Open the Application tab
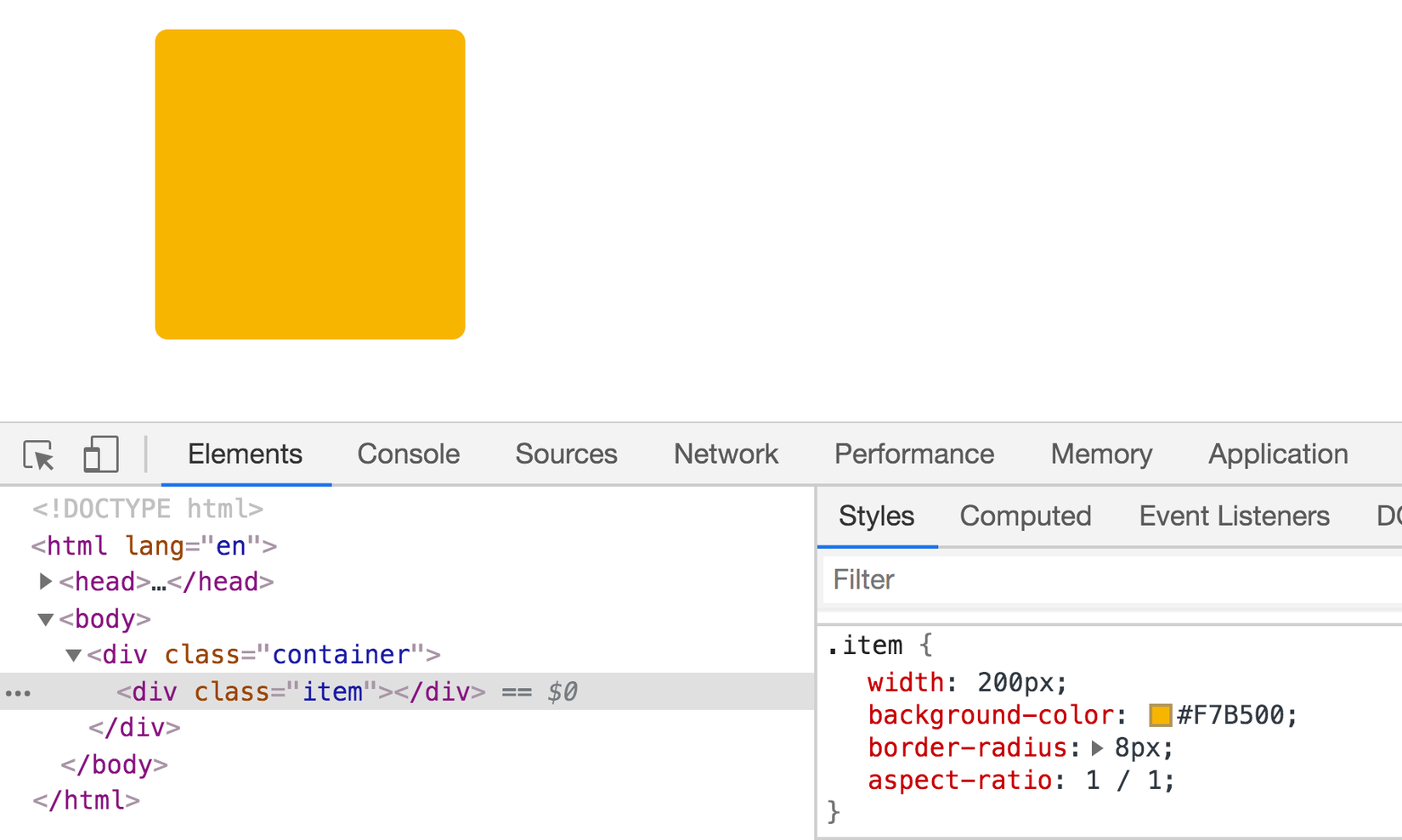Screen dimensions: 1402x840 [x=1277, y=454]
